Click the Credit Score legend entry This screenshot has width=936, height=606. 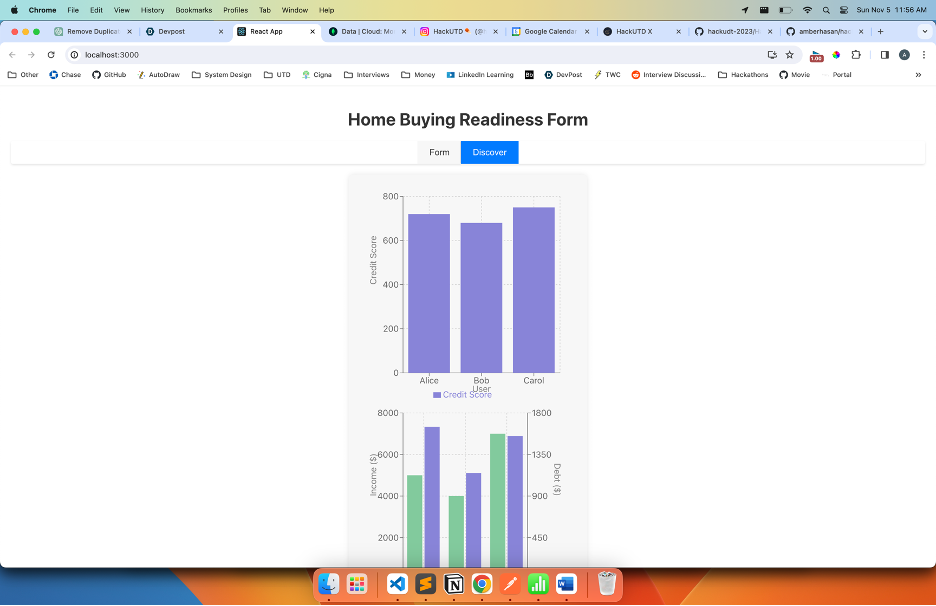coord(462,395)
